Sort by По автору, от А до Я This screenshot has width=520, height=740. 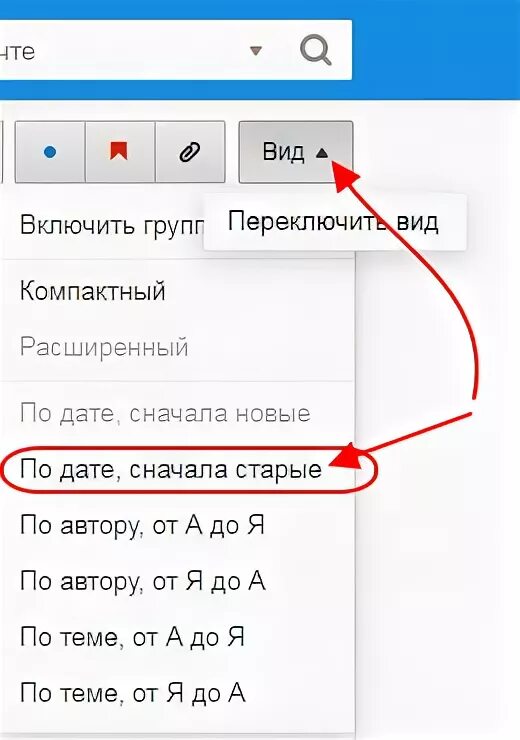[143, 525]
